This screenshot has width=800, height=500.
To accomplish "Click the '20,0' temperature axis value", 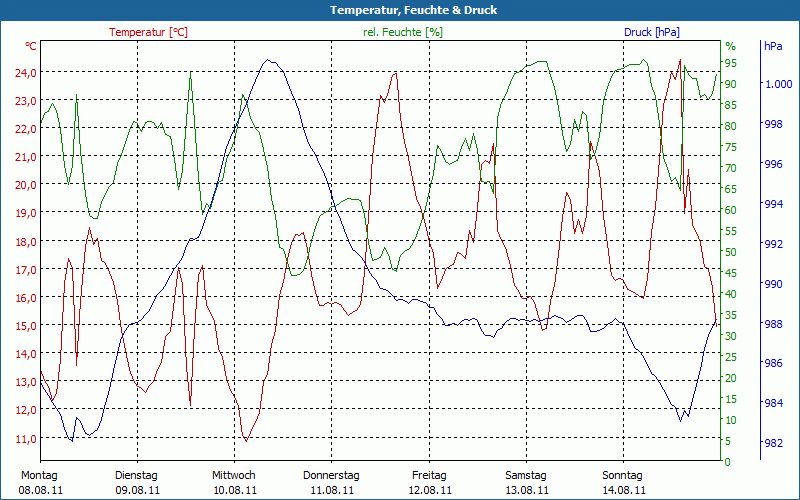I will (x=26, y=185).
